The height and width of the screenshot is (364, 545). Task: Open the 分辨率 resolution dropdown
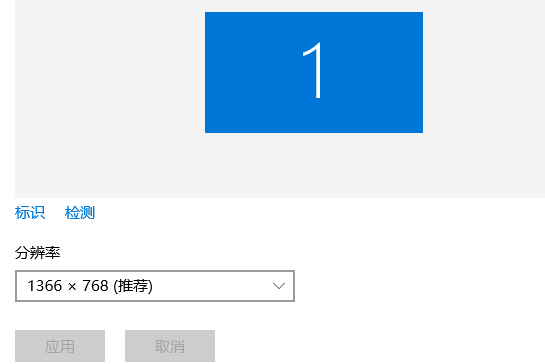(155, 286)
